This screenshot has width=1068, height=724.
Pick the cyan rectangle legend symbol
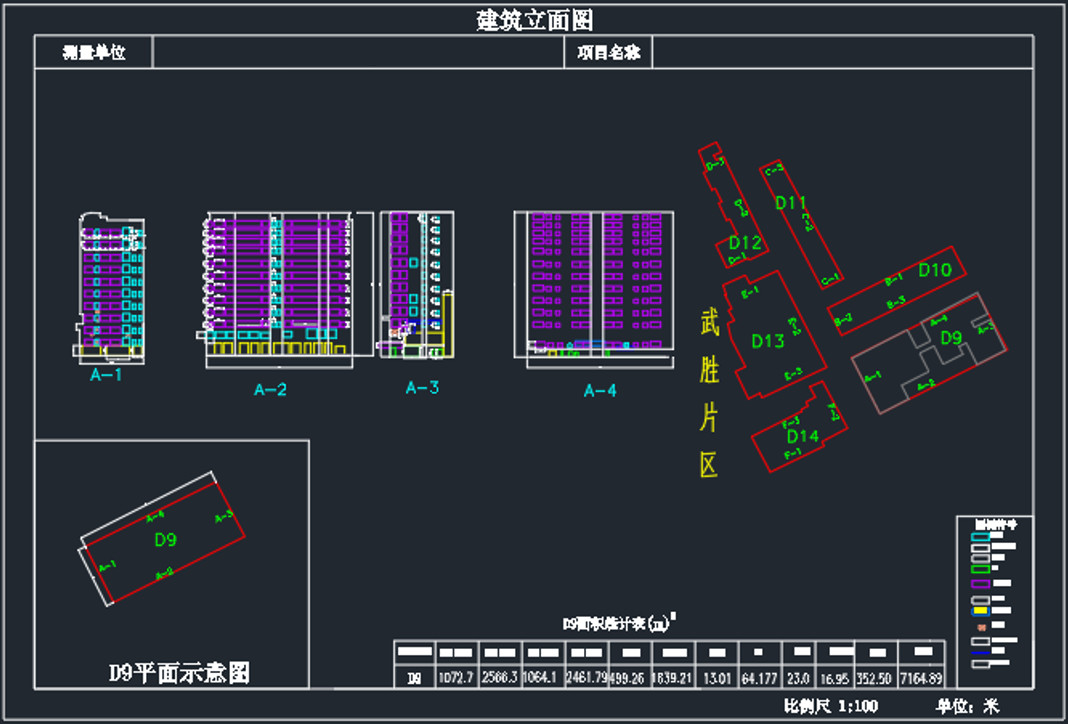(980, 537)
